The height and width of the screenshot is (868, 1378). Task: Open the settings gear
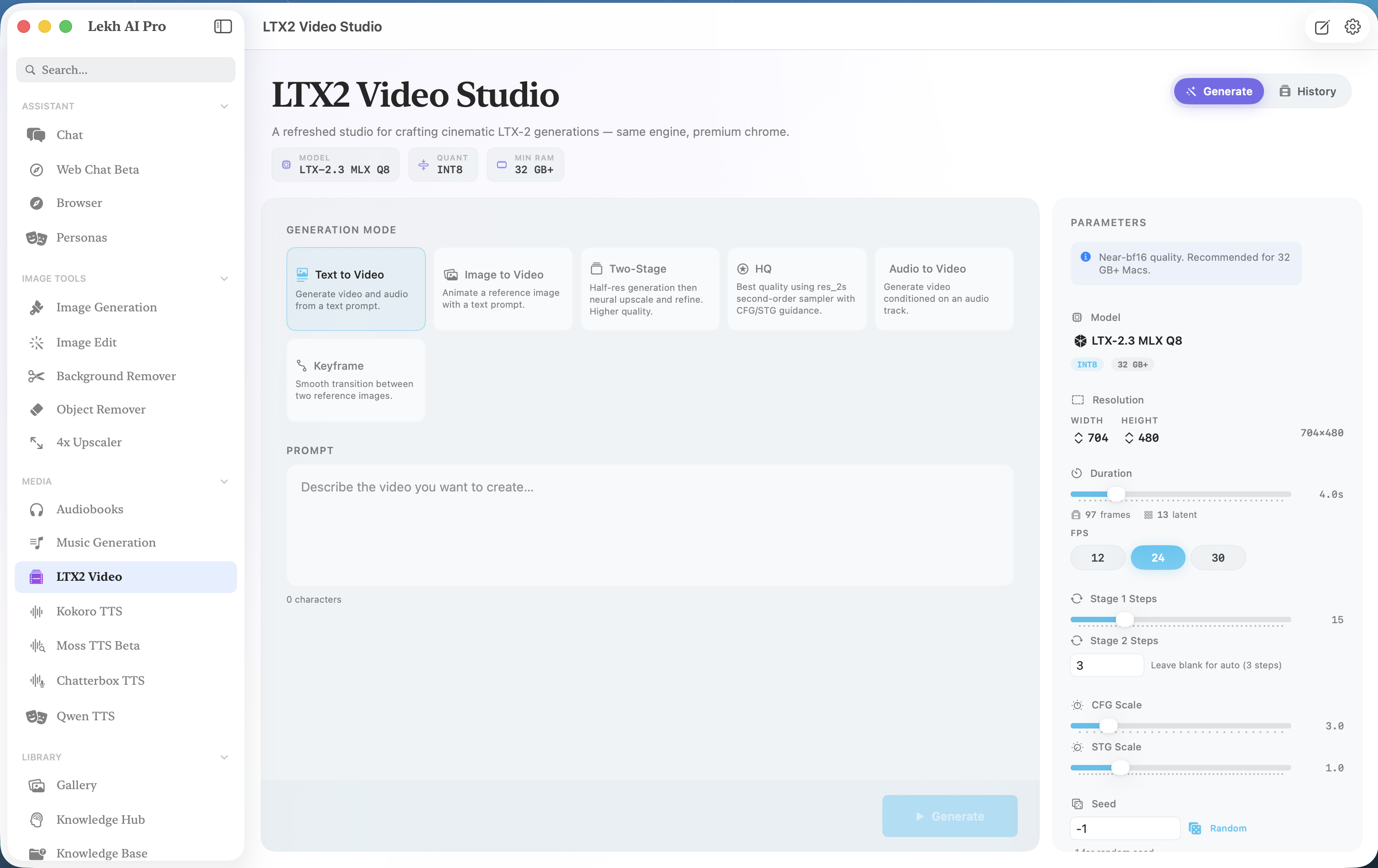1352,27
